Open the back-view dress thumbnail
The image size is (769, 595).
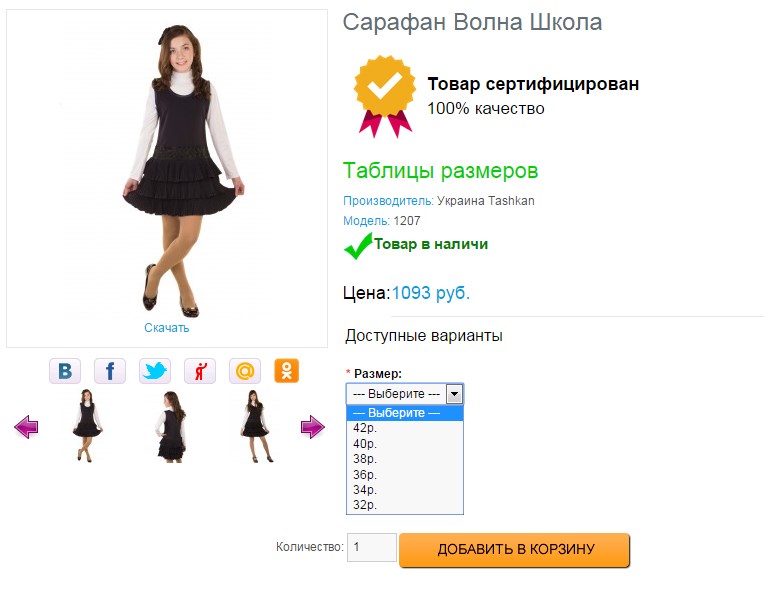172,426
